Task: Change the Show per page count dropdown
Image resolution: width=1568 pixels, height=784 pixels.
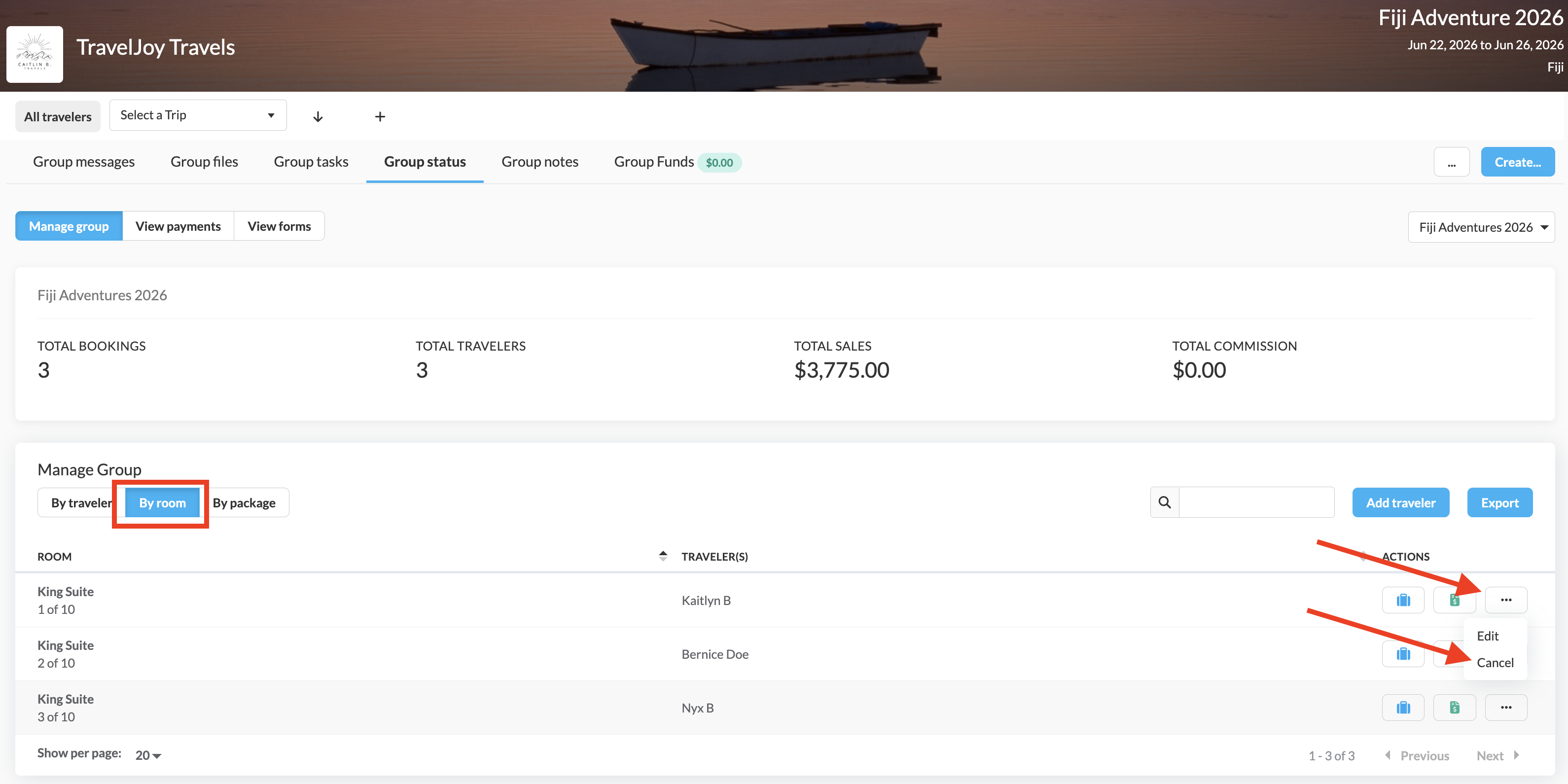Action: 148,755
